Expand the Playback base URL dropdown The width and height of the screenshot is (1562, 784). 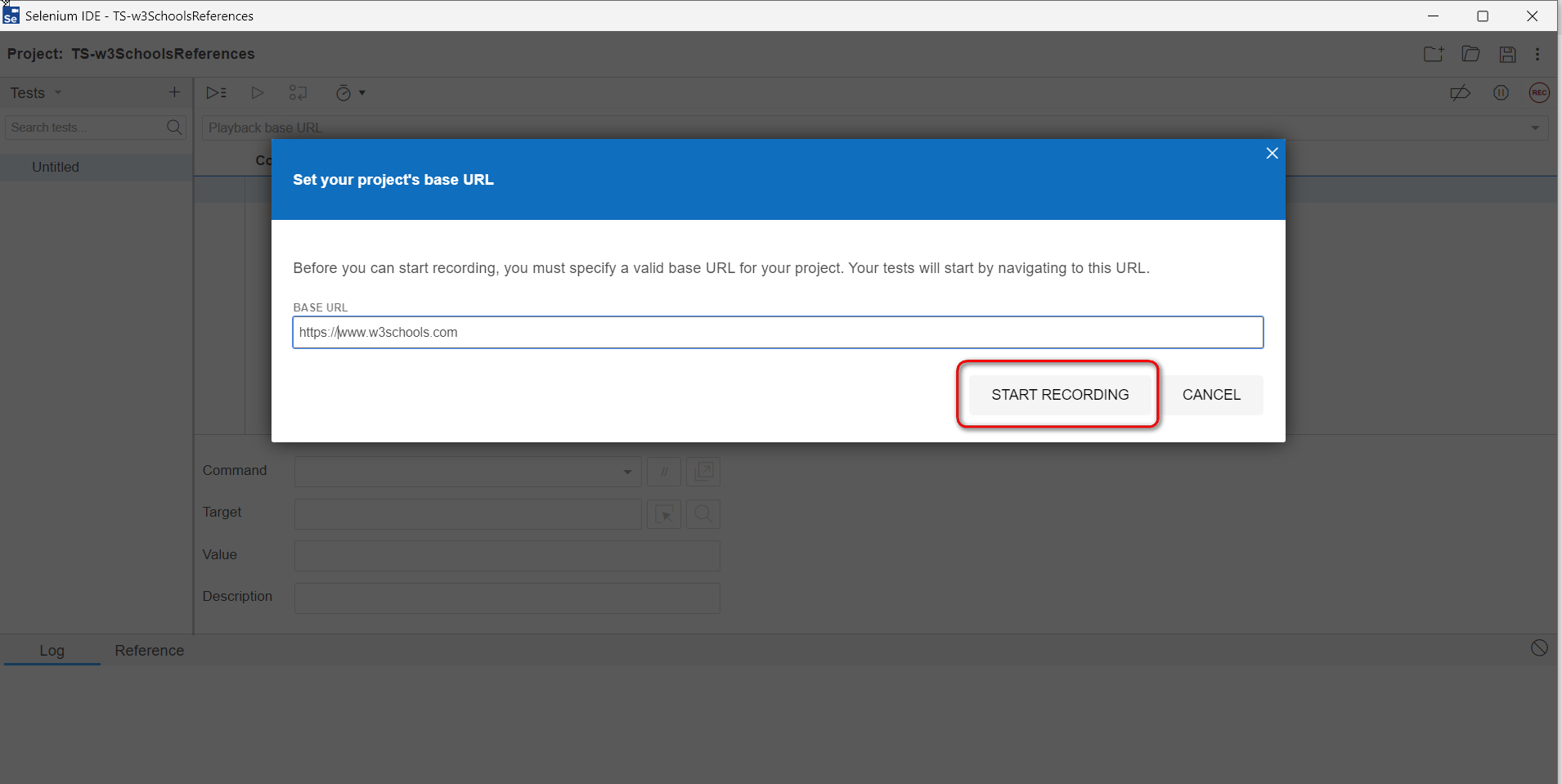[x=1534, y=128]
